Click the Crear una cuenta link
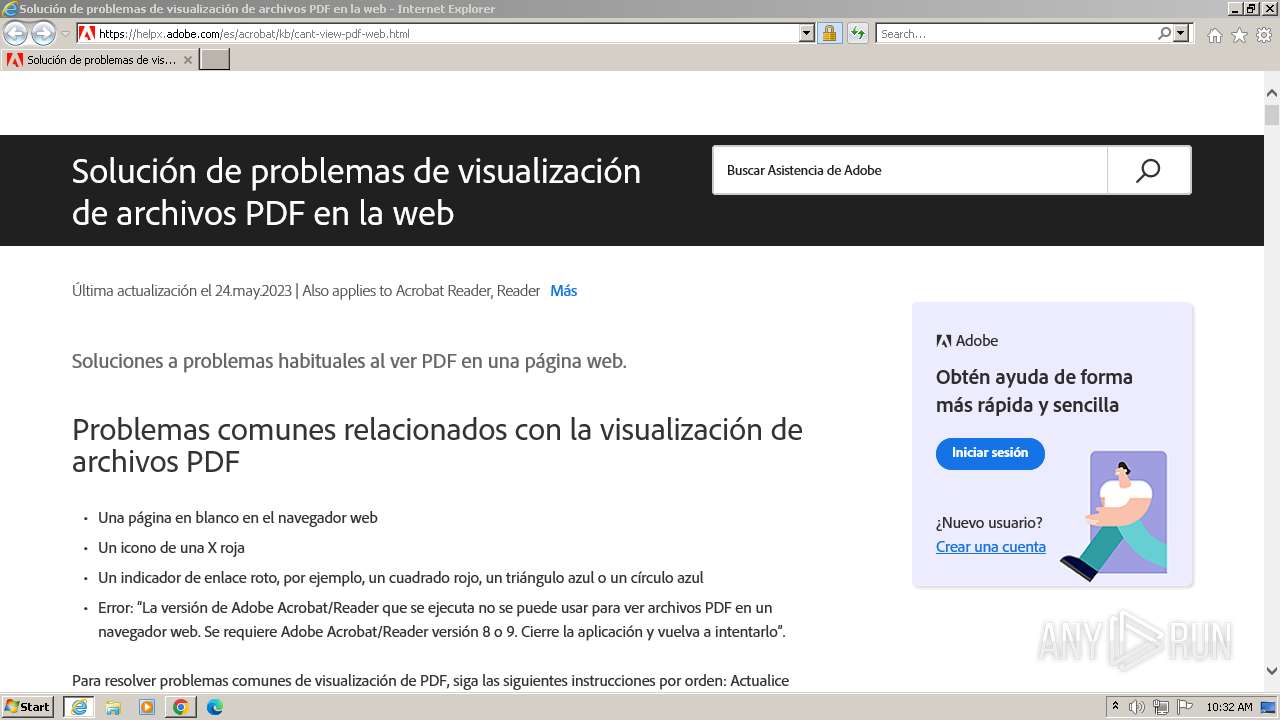This screenshot has height=720, width=1280. [991, 547]
